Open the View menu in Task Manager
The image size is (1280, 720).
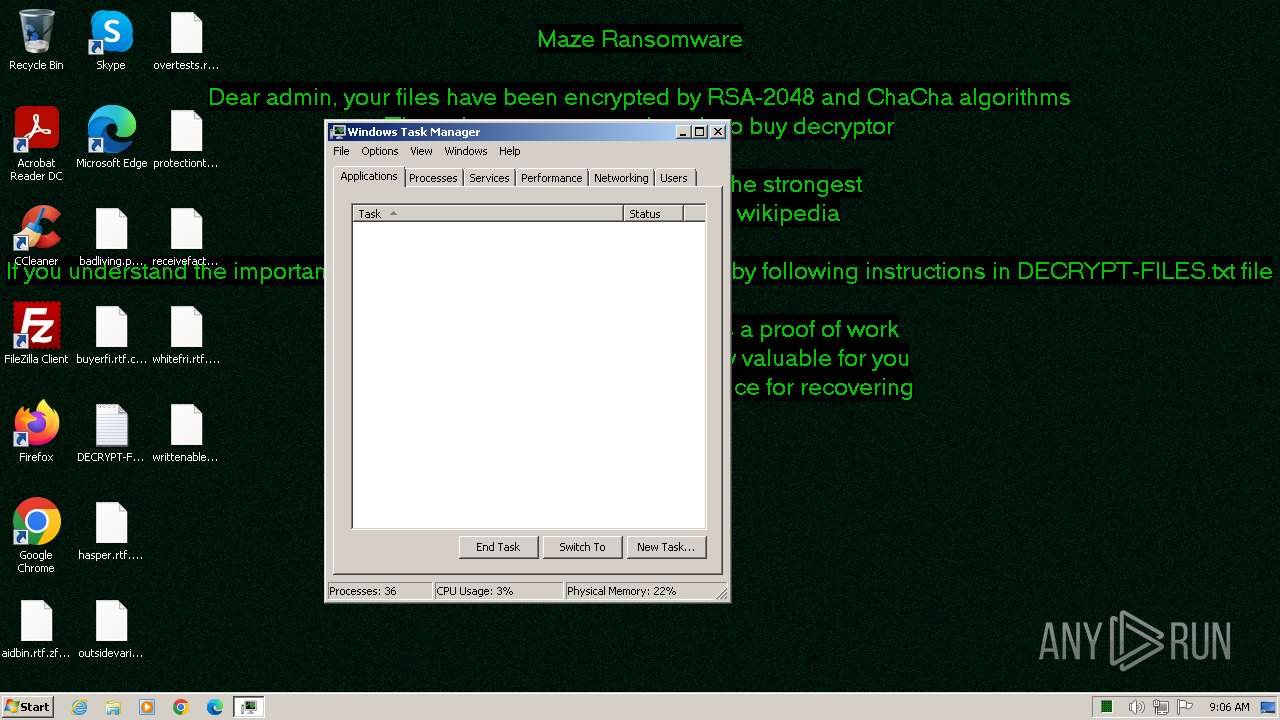(x=421, y=151)
